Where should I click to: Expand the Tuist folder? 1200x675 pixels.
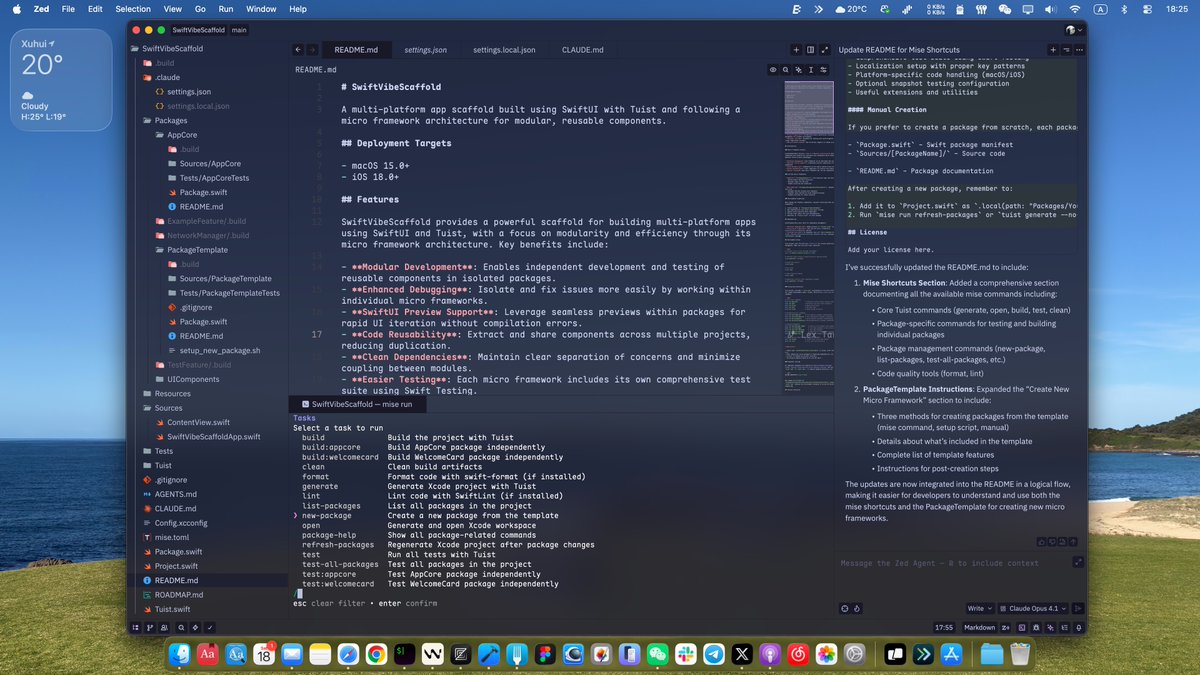[163, 465]
